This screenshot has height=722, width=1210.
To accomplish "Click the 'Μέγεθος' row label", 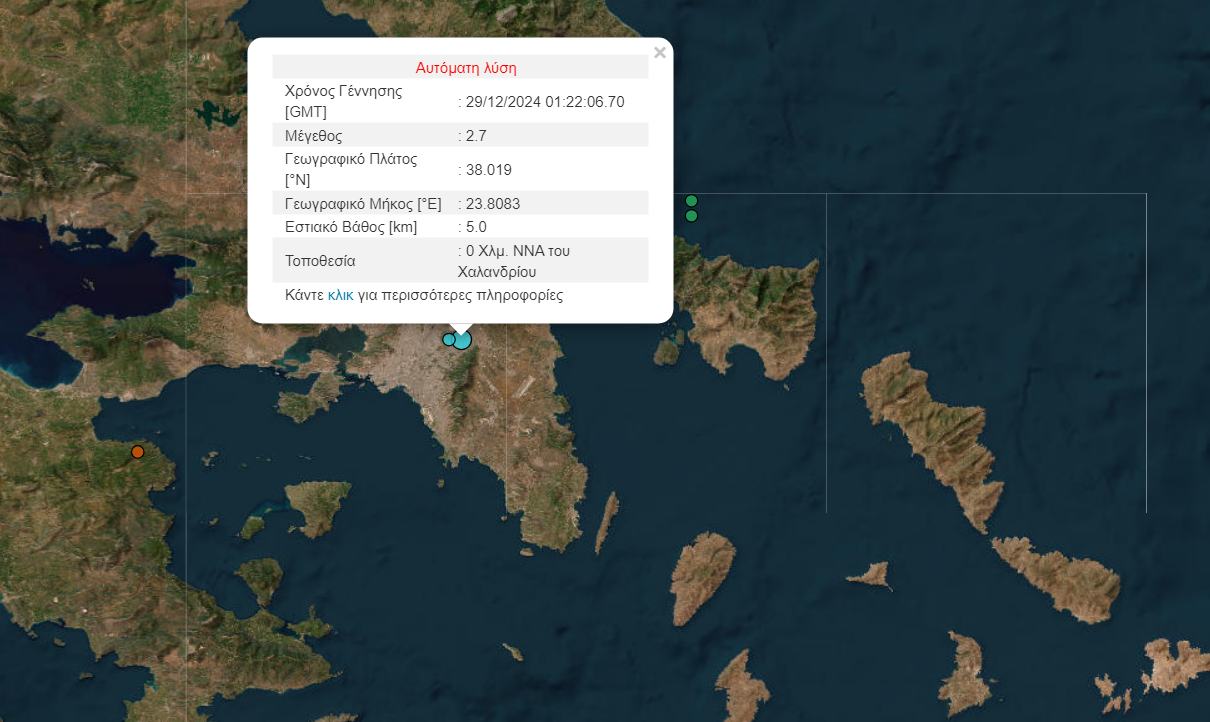I will pos(314,135).
